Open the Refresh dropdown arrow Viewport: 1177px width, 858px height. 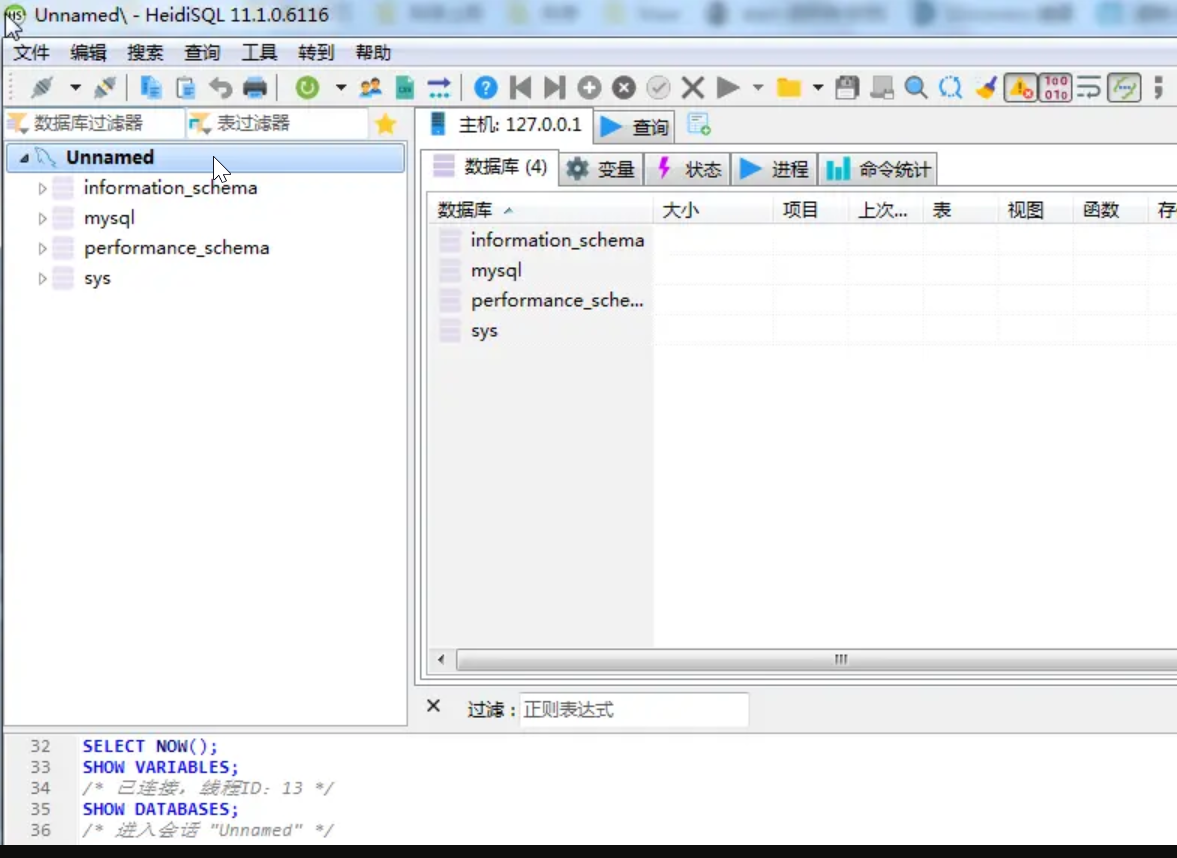[341, 88]
